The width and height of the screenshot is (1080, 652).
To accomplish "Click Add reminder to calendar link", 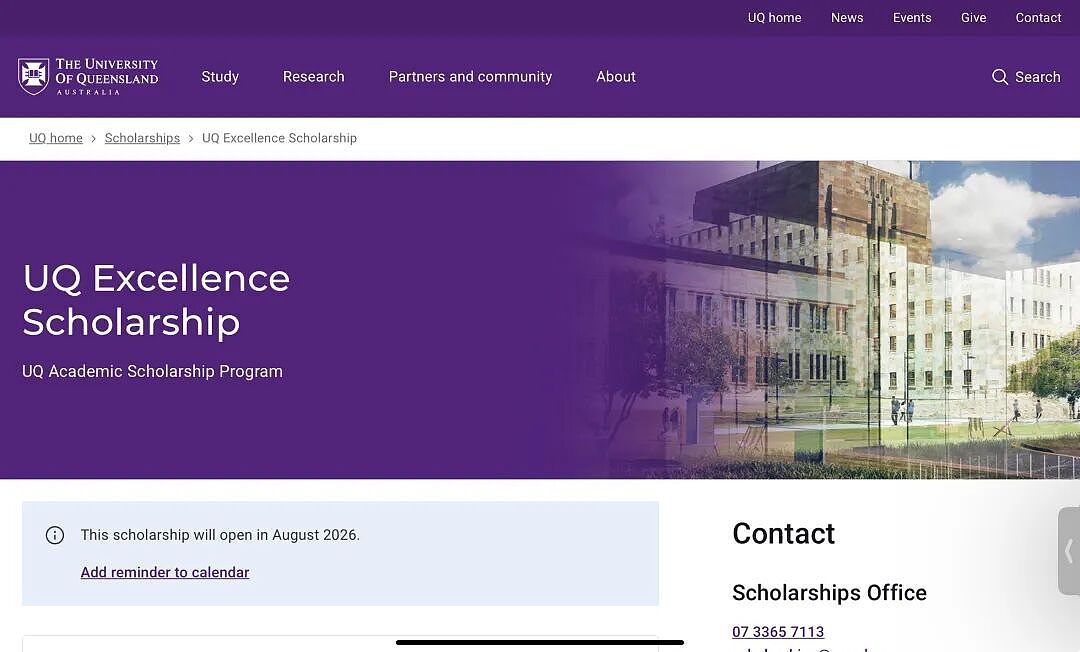I will (x=165, y=572).
